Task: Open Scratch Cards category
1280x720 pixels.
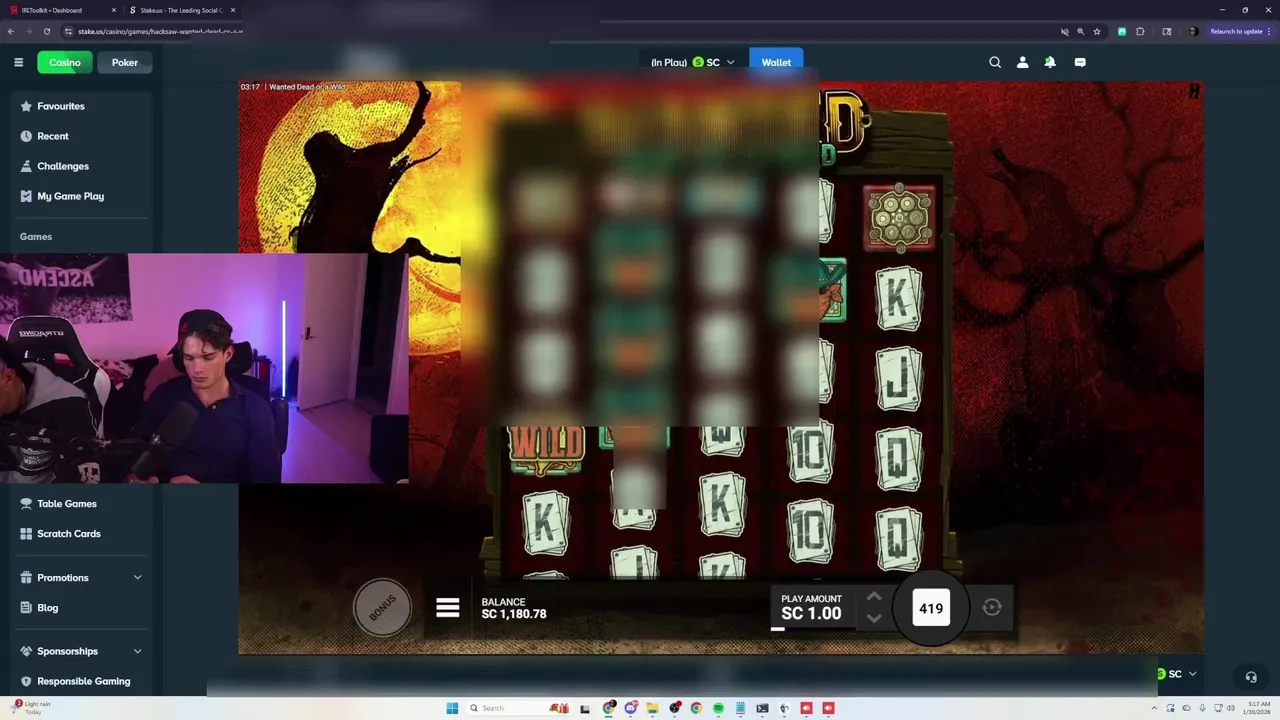Action: click(69, 534)
